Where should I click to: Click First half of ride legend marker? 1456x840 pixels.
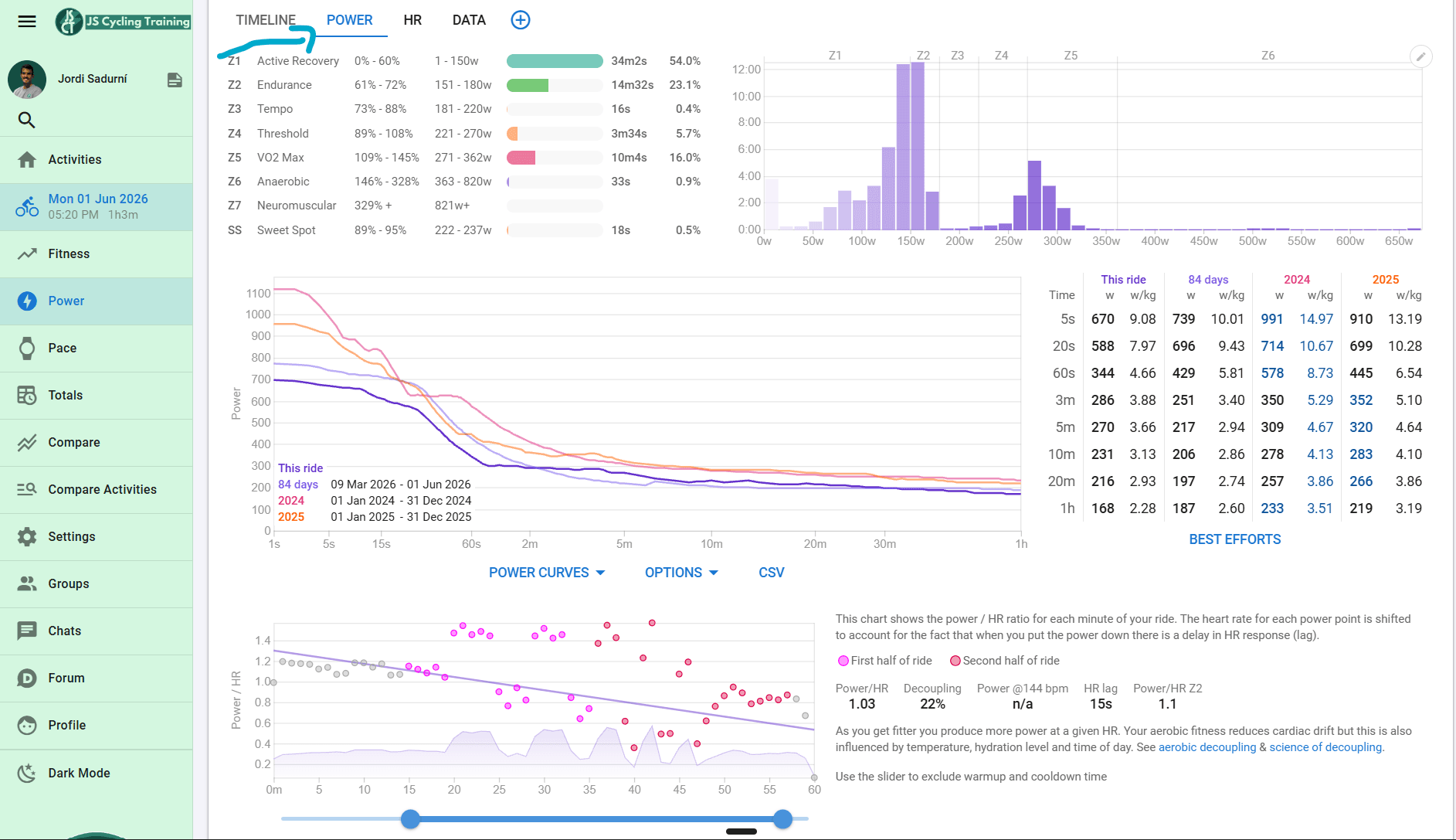843,661
